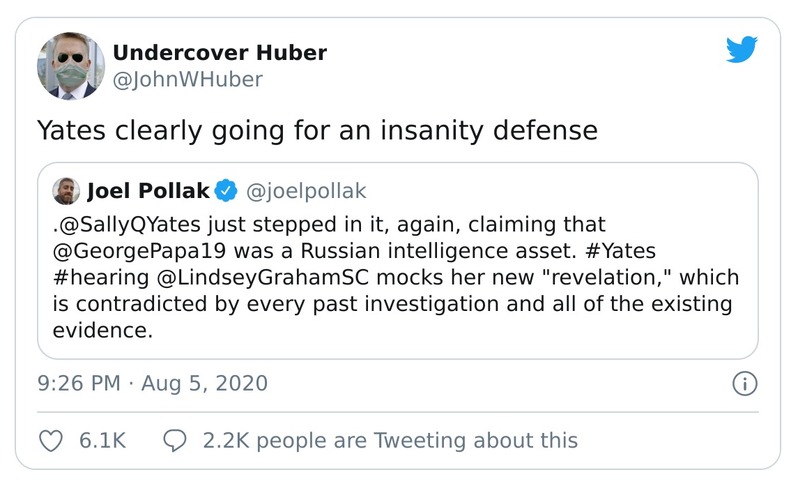Click Undercover Huber's profile avatar
The width and height of the screenshot is (798, 486).
[71, 66]
